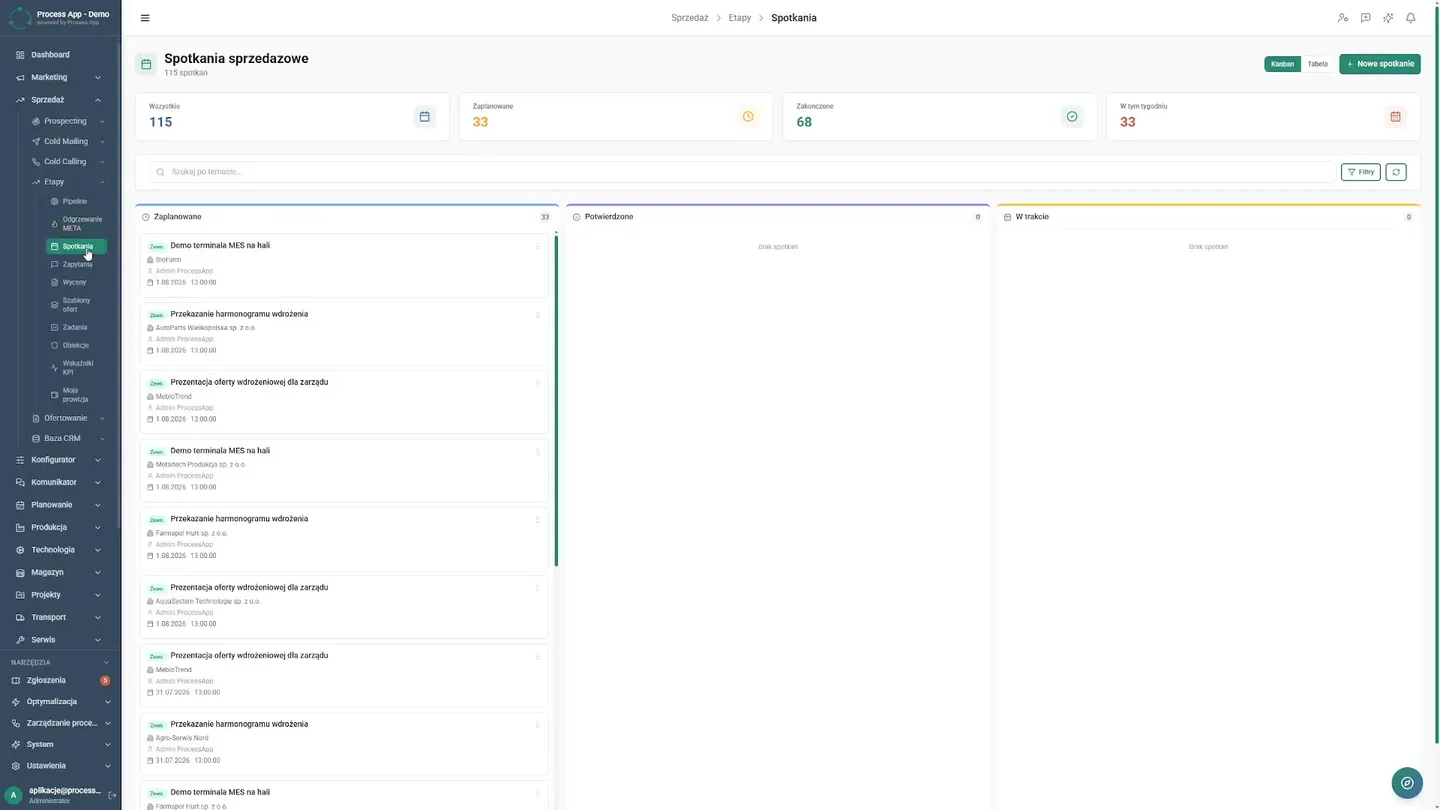The image size is (1440, 810).
Task: Open Obiekcje menu item
Action: [x=76, y=345]
